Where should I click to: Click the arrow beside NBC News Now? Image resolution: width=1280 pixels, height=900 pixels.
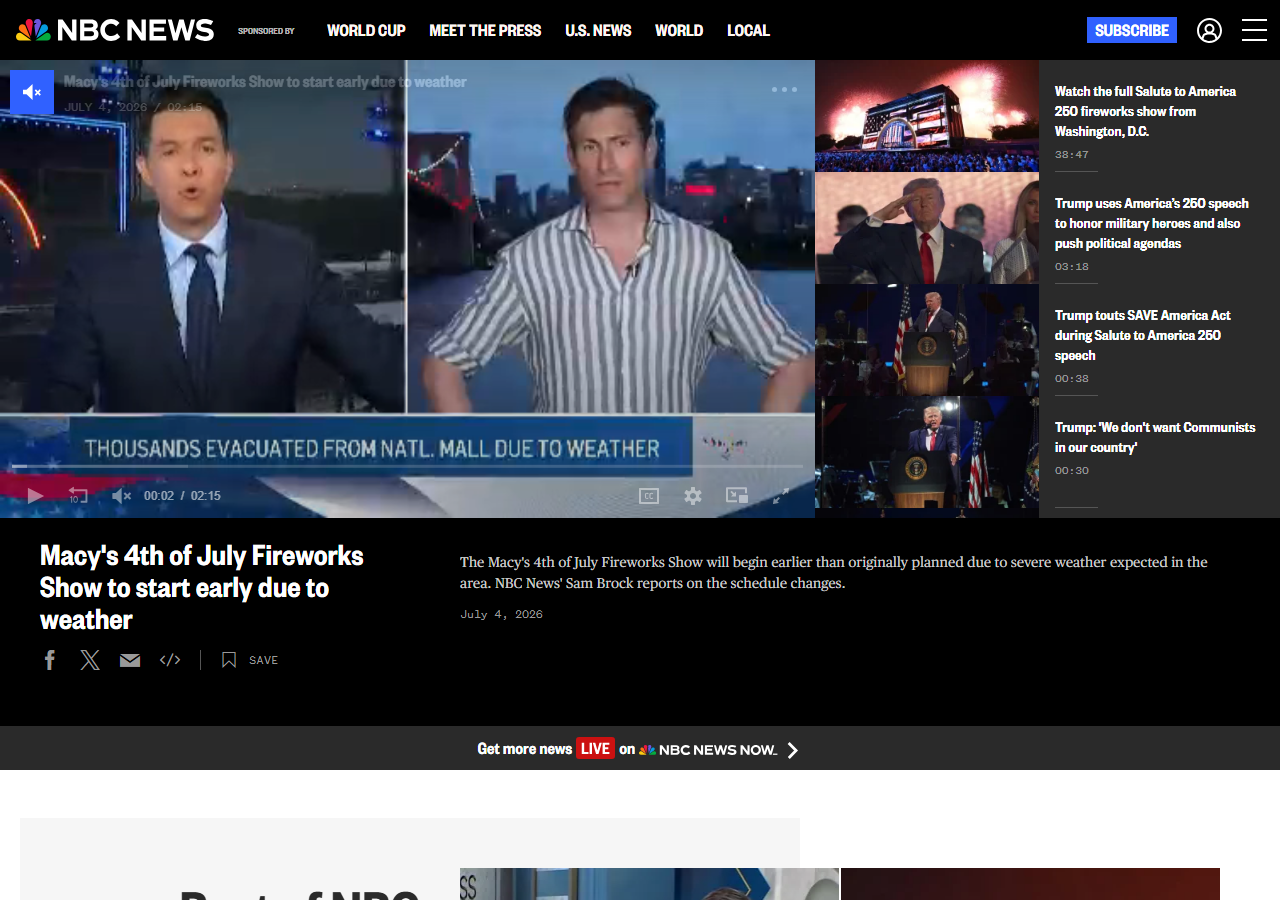(x=793, y=750)
